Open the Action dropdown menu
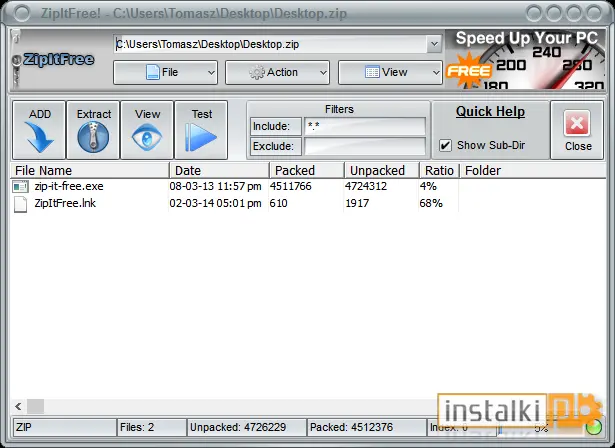 click(x=277, y=72)
